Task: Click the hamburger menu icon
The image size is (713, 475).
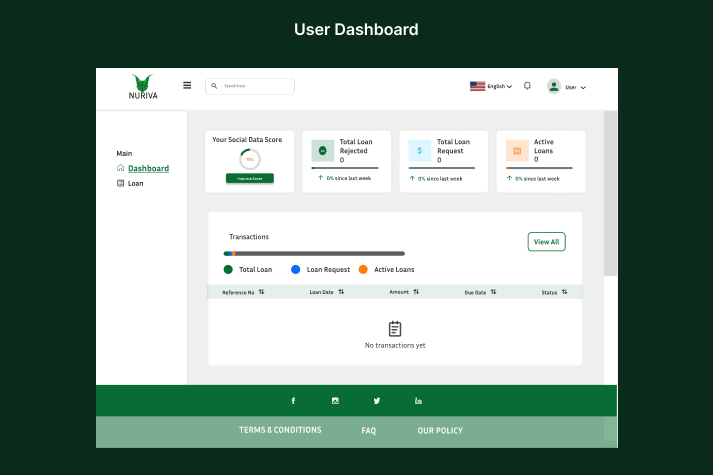Action: tap(187, 86)
